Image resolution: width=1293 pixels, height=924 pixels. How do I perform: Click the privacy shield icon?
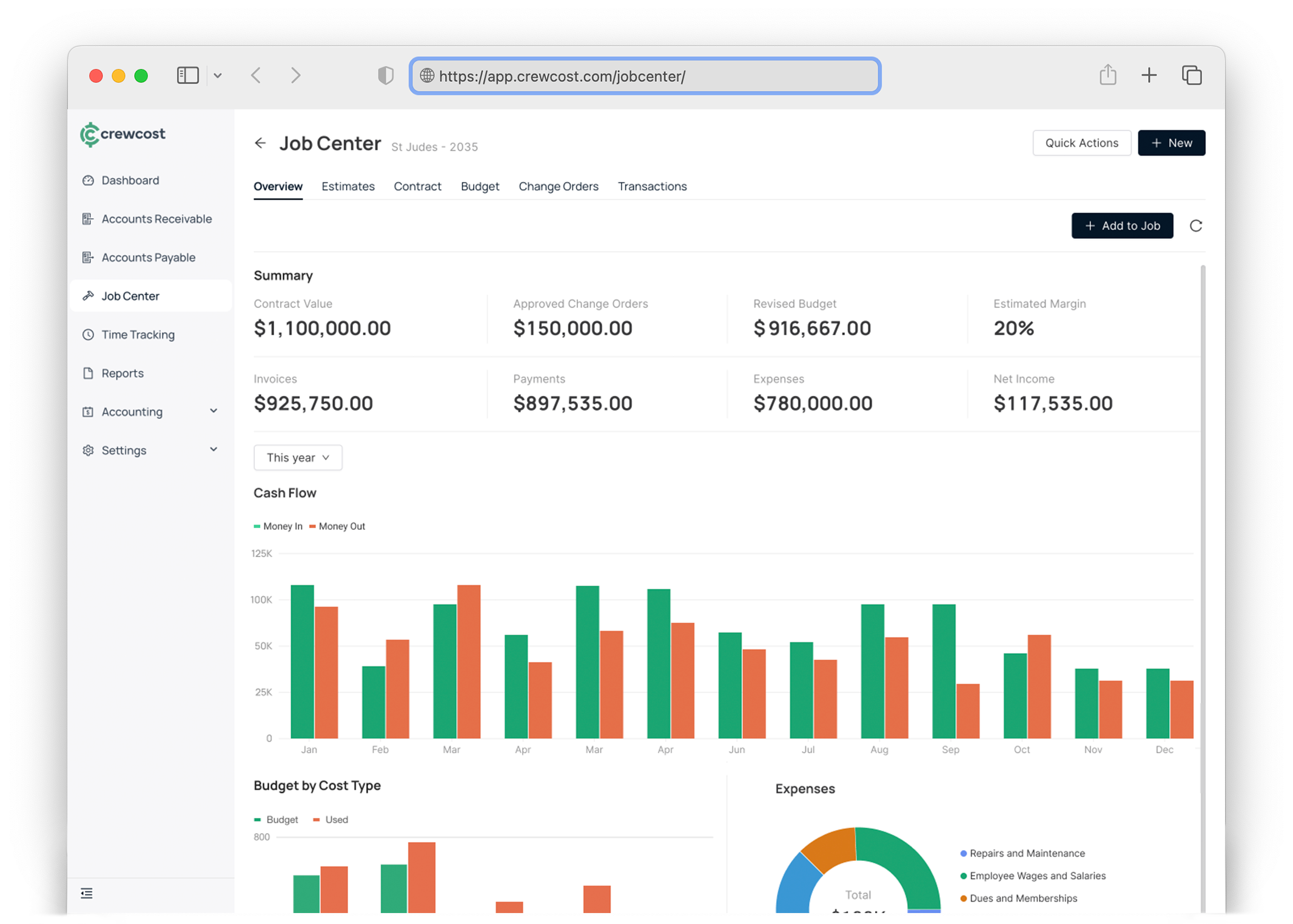click(x=386, y=76)
